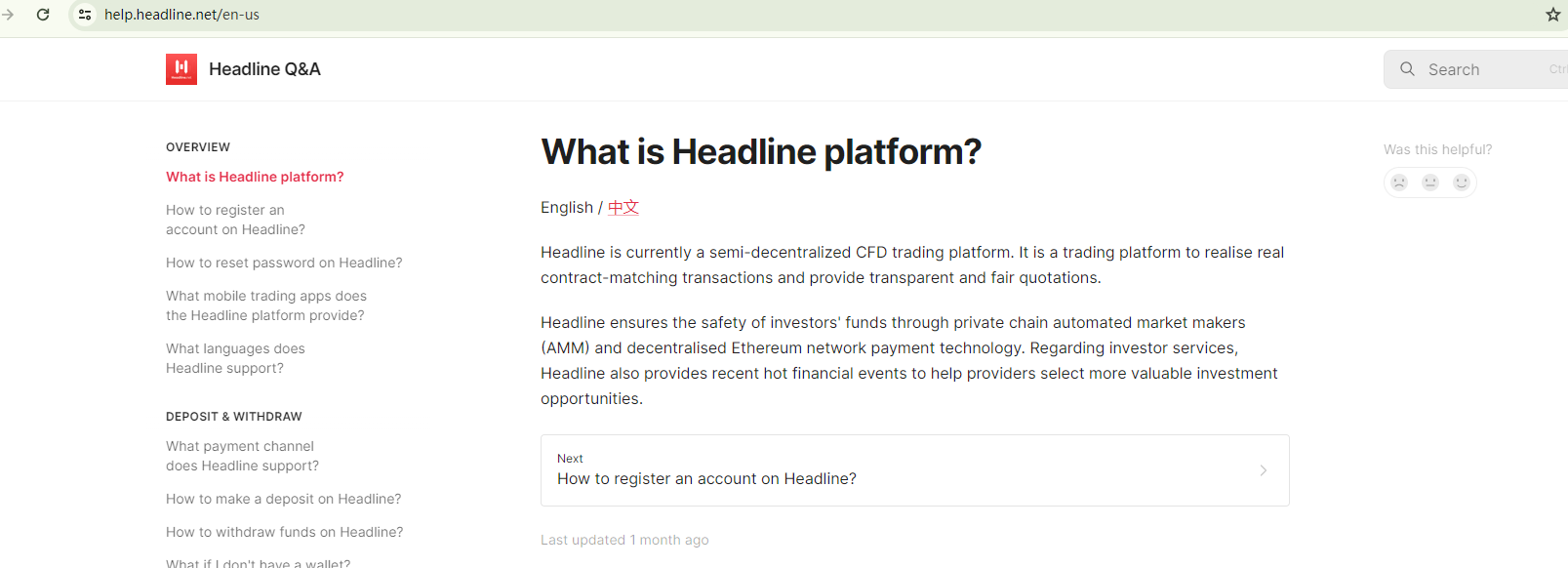Click the Headline Q&A site title
This screenshot has width=1568, height=568.
pyautogui.click(x=264, y=69)
